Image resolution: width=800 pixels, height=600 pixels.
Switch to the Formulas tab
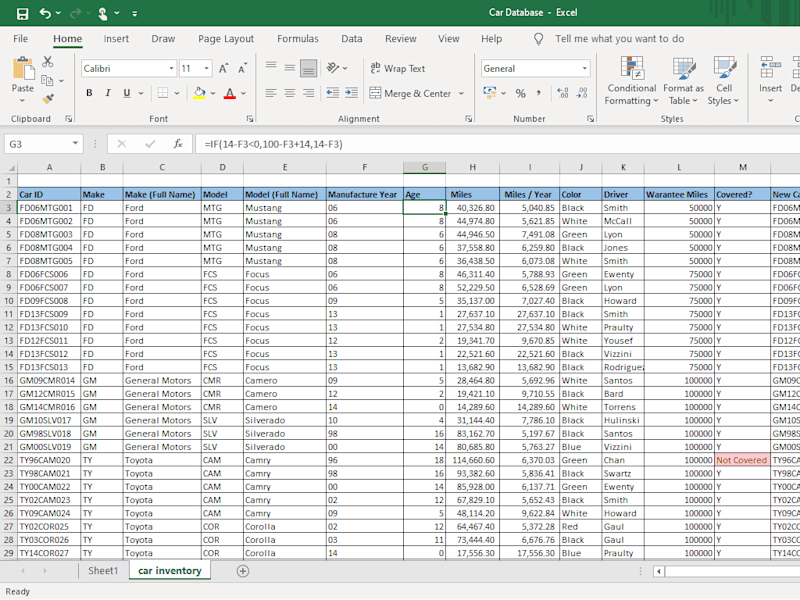point(298,39)
